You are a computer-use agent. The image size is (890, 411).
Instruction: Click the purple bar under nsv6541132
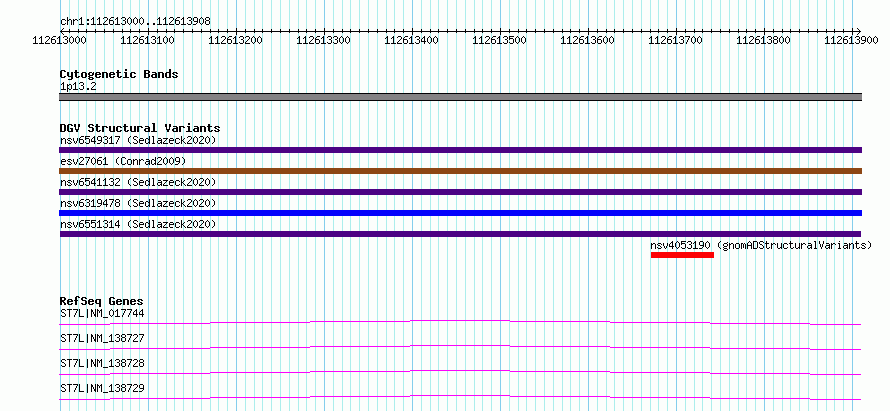460,192
